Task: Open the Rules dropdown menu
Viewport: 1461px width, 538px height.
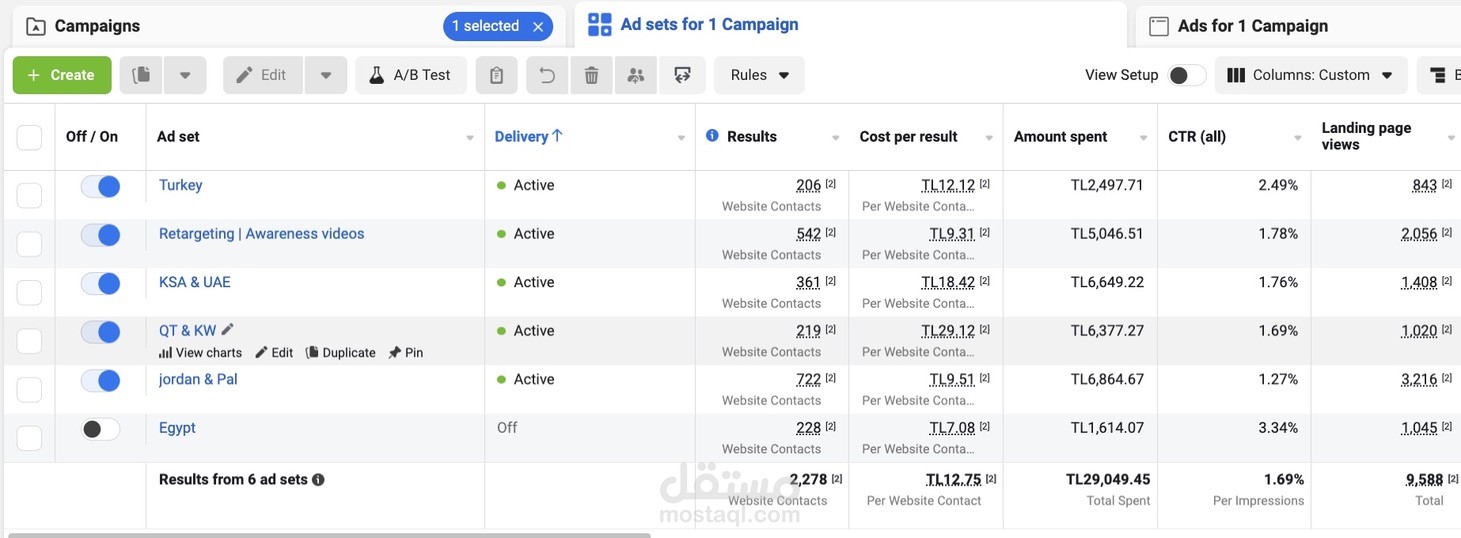Action: [x=760, y=75]
